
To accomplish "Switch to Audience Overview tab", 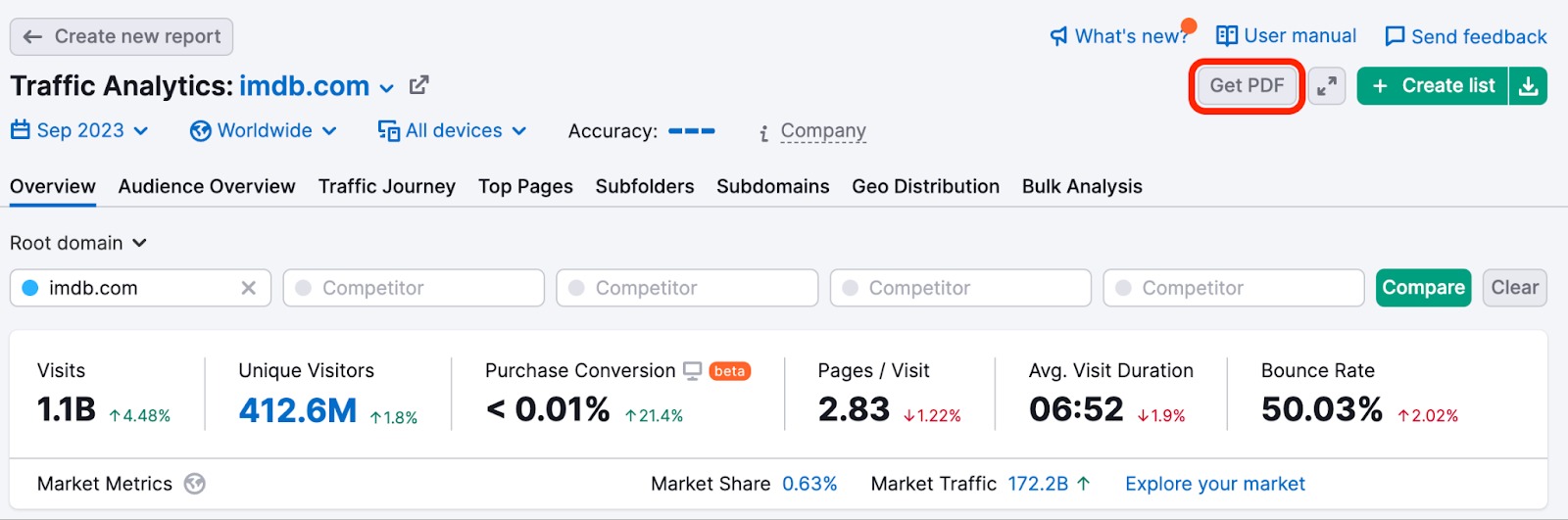I will pyautogui.click(x=207, y=186).
